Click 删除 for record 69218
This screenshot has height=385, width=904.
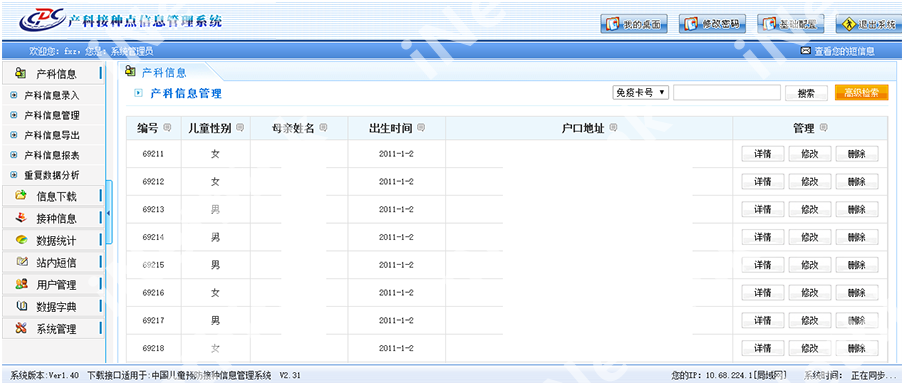[857, 348]
